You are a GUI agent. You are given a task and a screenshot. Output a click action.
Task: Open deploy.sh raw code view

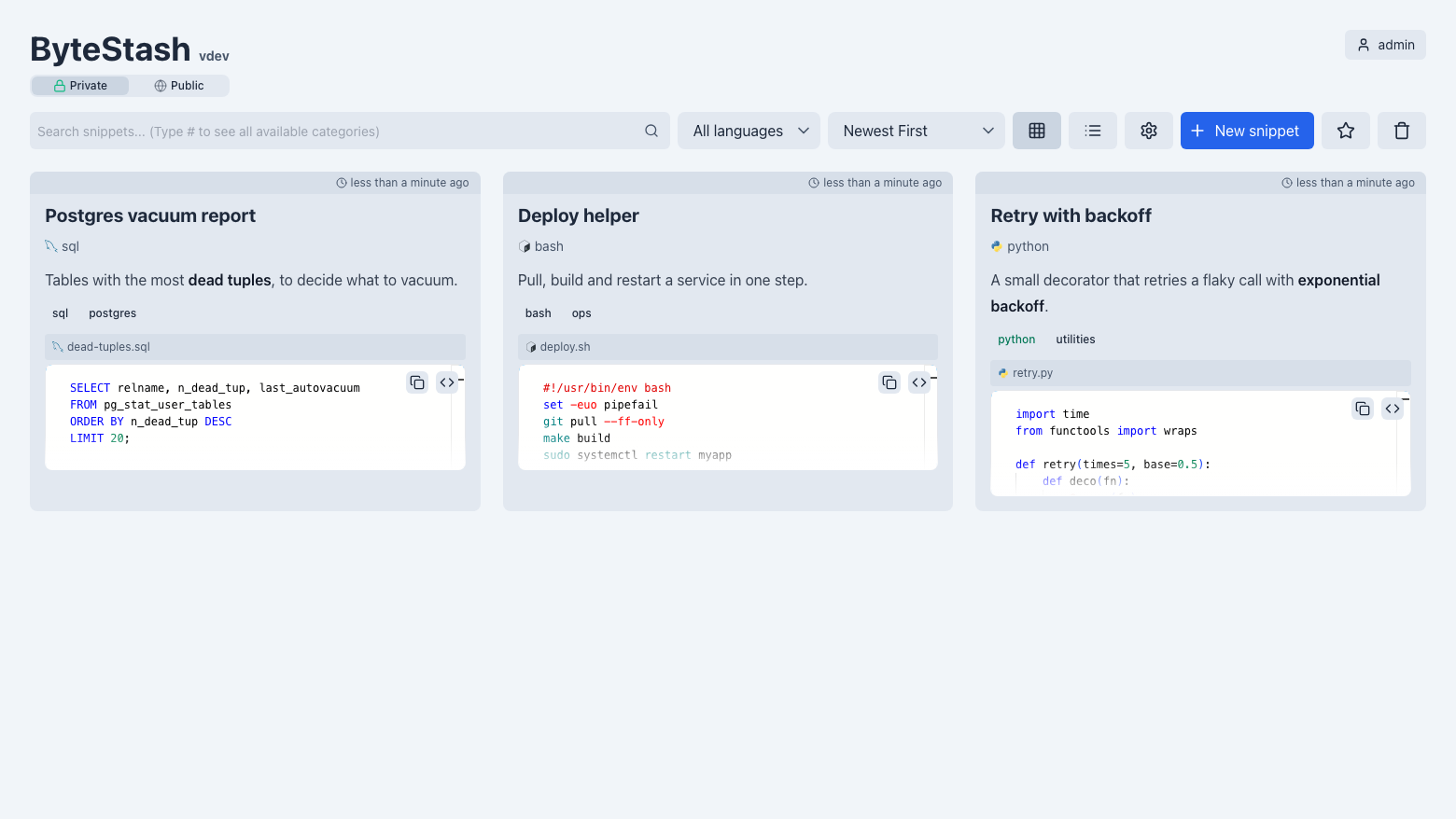tap(919, 382)
